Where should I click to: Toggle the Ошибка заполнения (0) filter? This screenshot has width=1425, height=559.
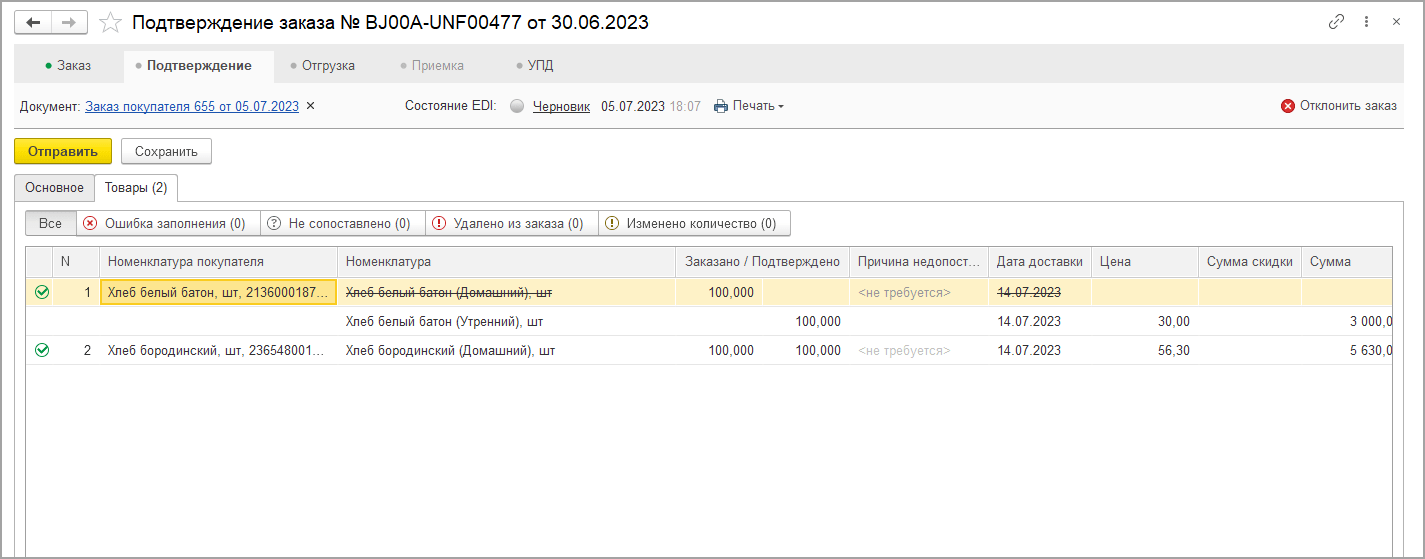tap(167, 224)
